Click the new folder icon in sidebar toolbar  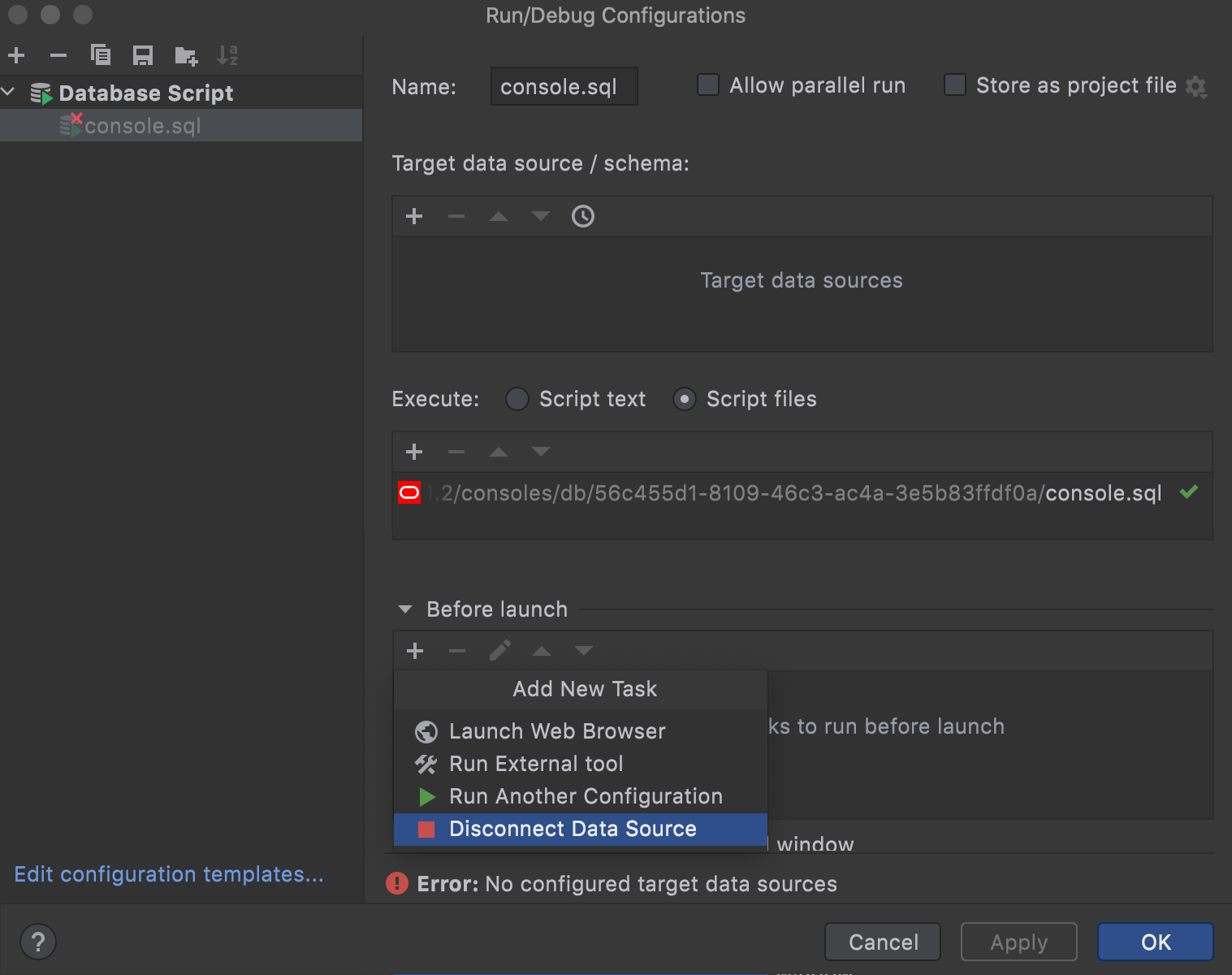[x=186, y=55]
